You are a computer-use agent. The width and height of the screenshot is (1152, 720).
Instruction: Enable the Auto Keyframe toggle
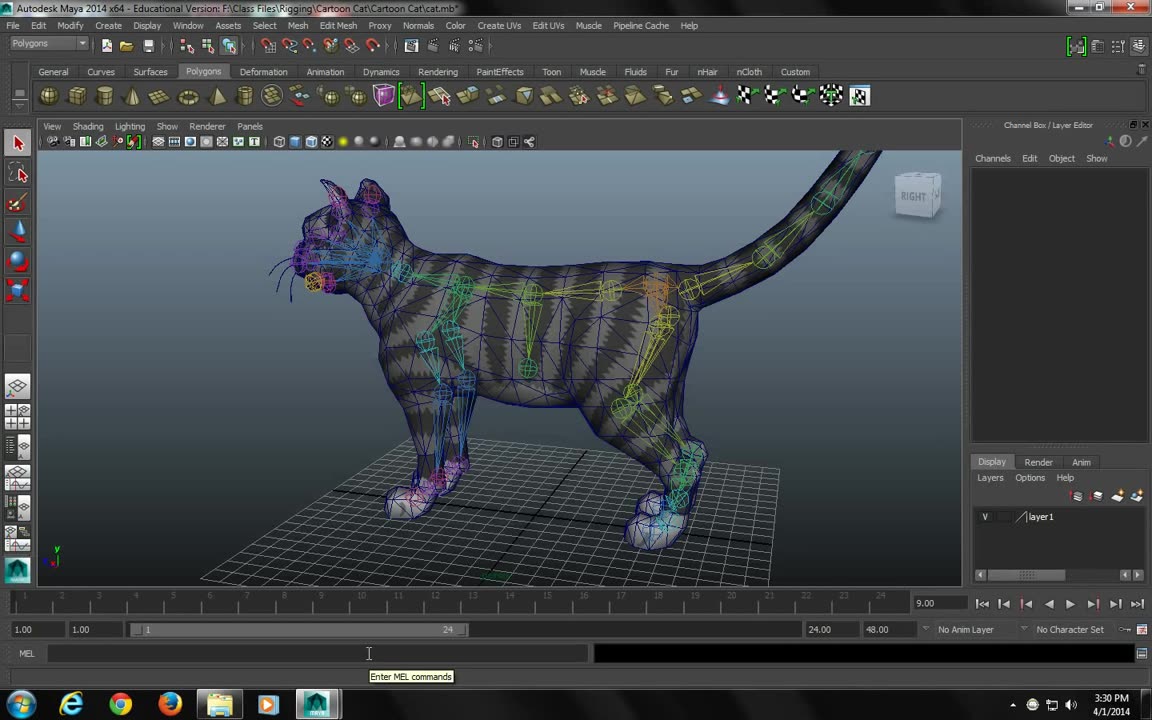(1124, 629)
